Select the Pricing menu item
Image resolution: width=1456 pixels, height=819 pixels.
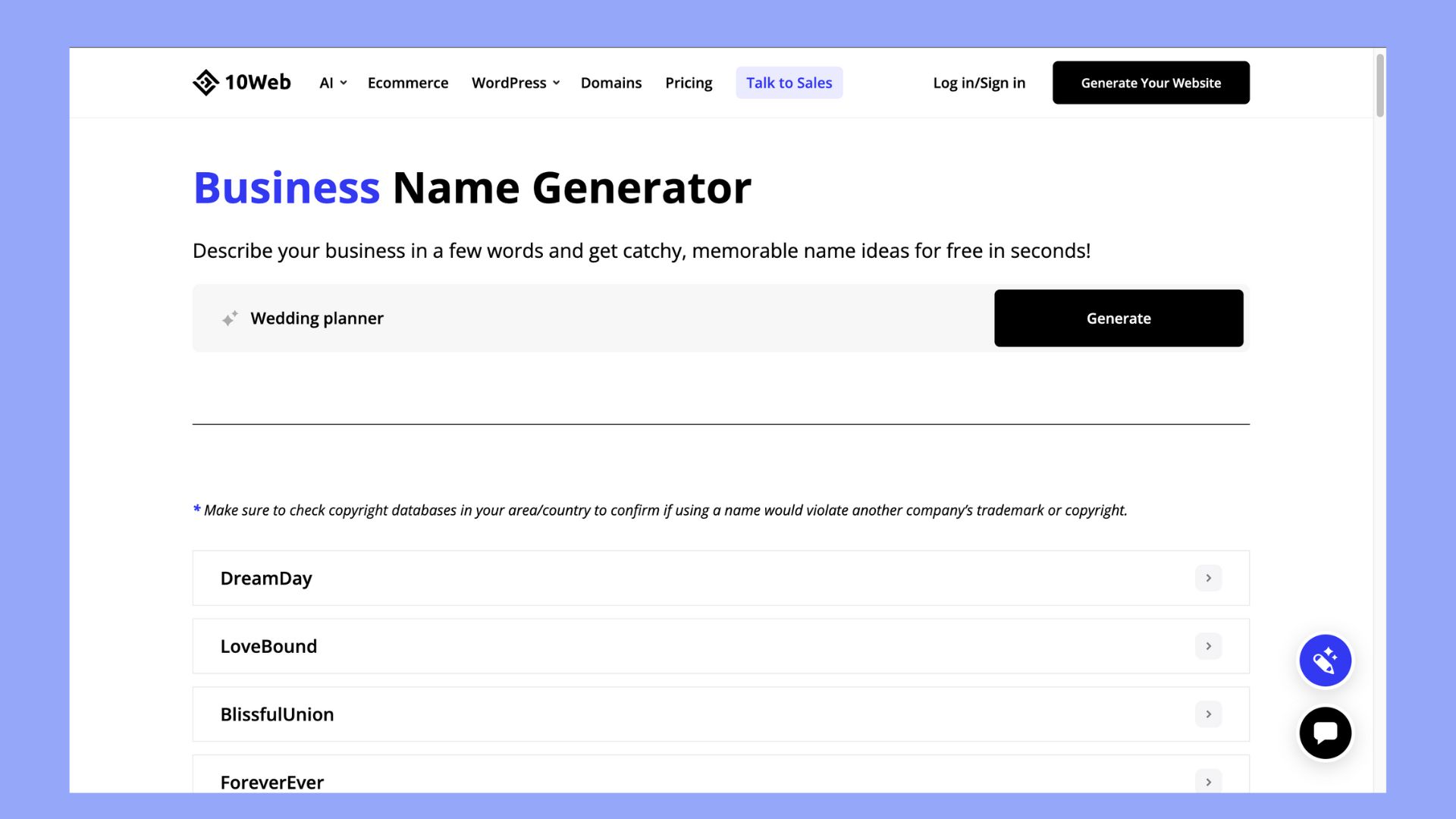tap(689, 82)
